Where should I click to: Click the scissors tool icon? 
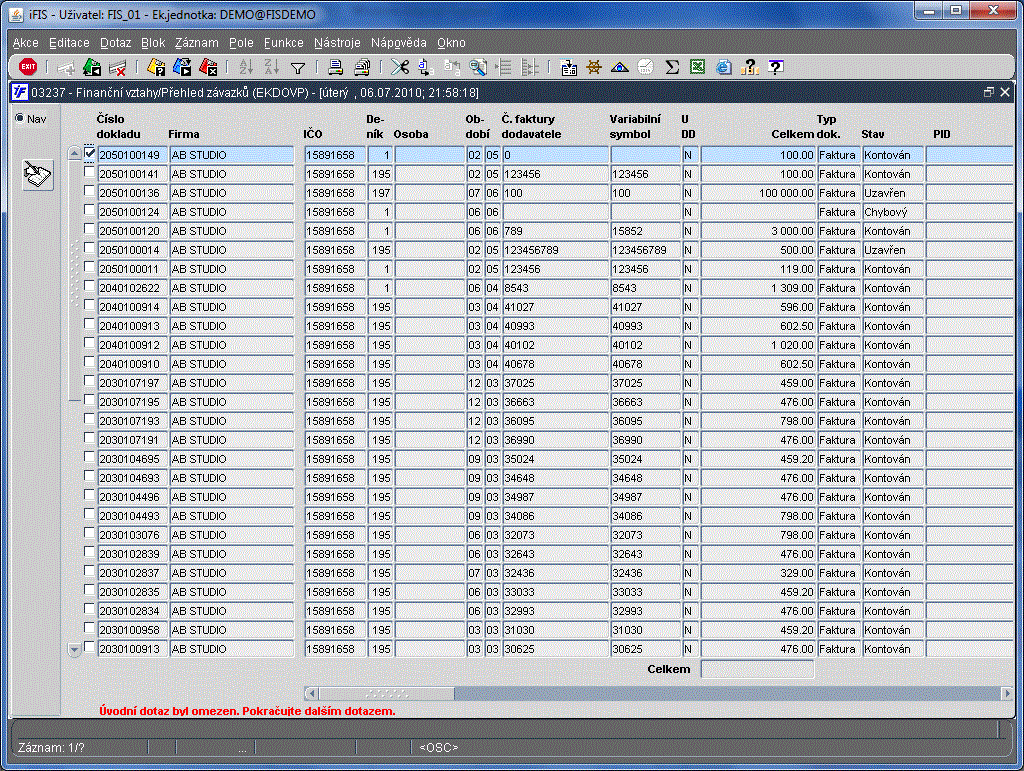pos(399,68)
